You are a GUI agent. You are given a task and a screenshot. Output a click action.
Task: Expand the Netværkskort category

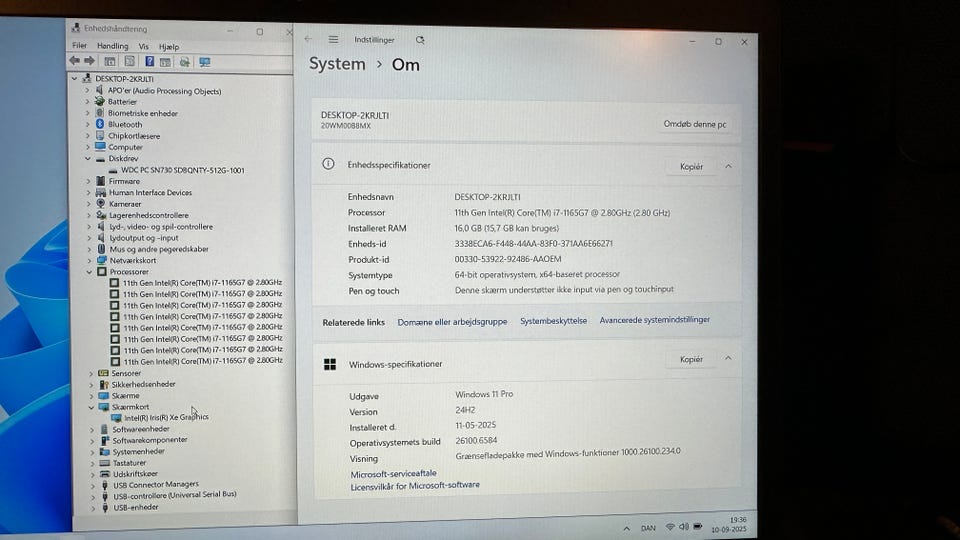pos(89,260)
